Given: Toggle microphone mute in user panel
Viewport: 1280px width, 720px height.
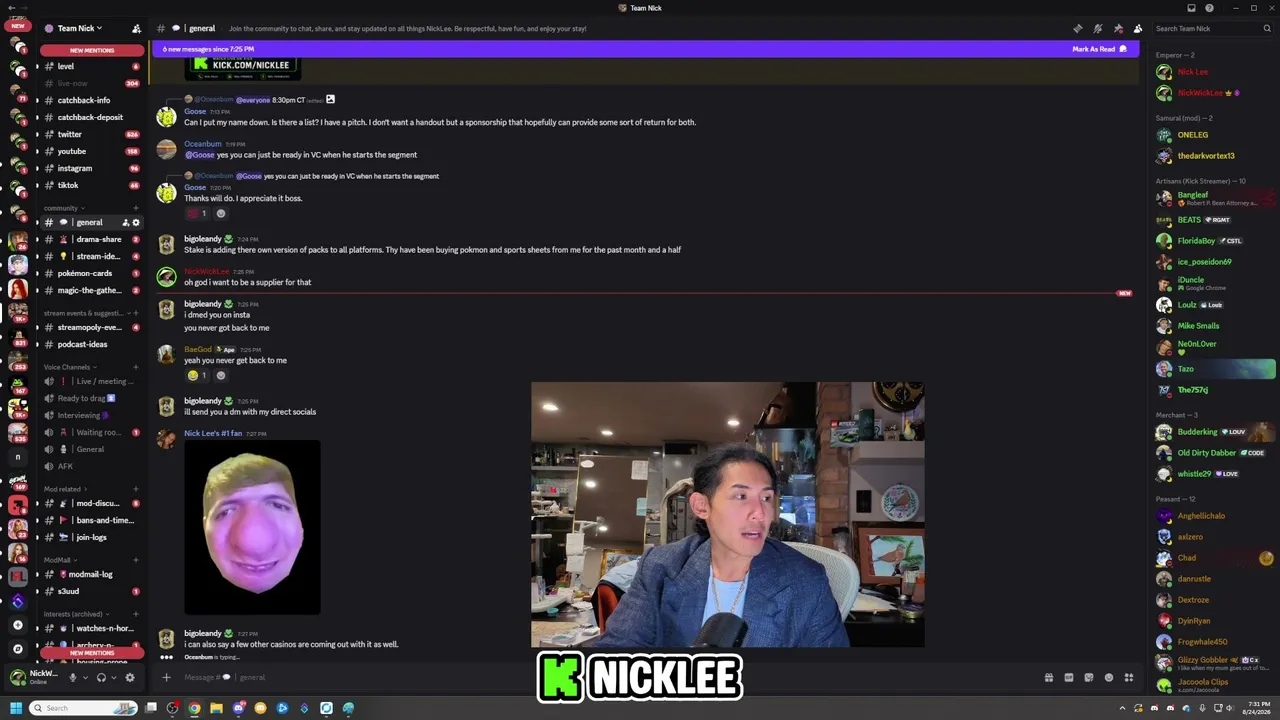Looking at the screenshot, I should 72,677.
